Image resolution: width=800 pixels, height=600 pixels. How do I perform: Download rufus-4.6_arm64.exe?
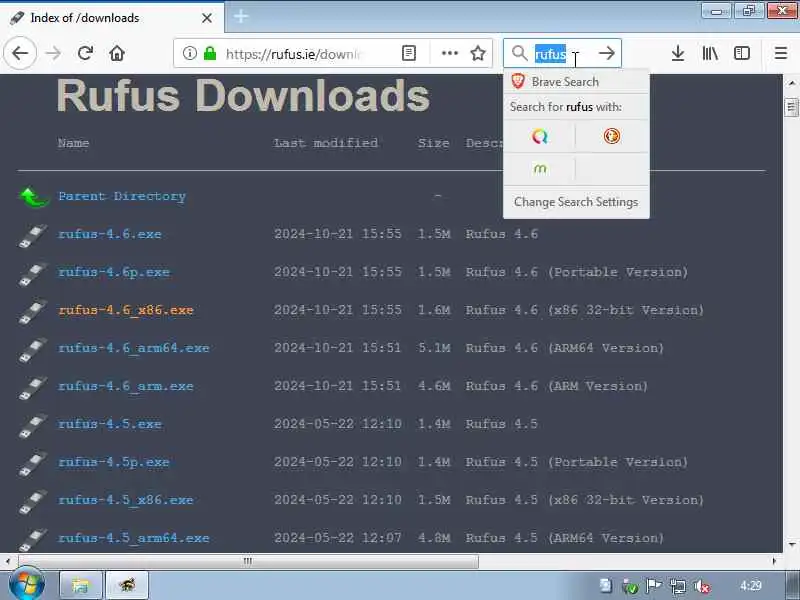click(134, 348)
